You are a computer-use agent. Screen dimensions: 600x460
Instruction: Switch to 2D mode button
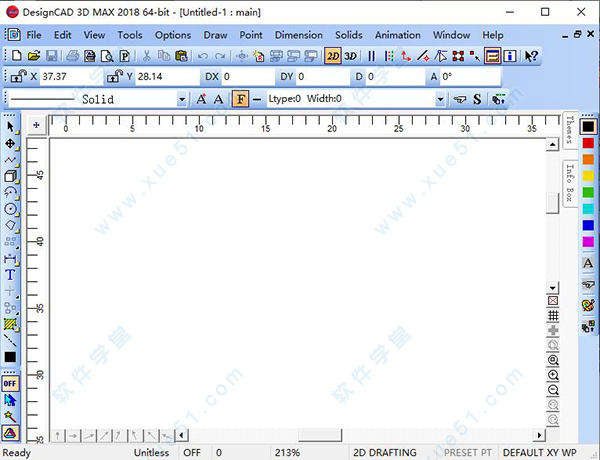coord(333,56)
